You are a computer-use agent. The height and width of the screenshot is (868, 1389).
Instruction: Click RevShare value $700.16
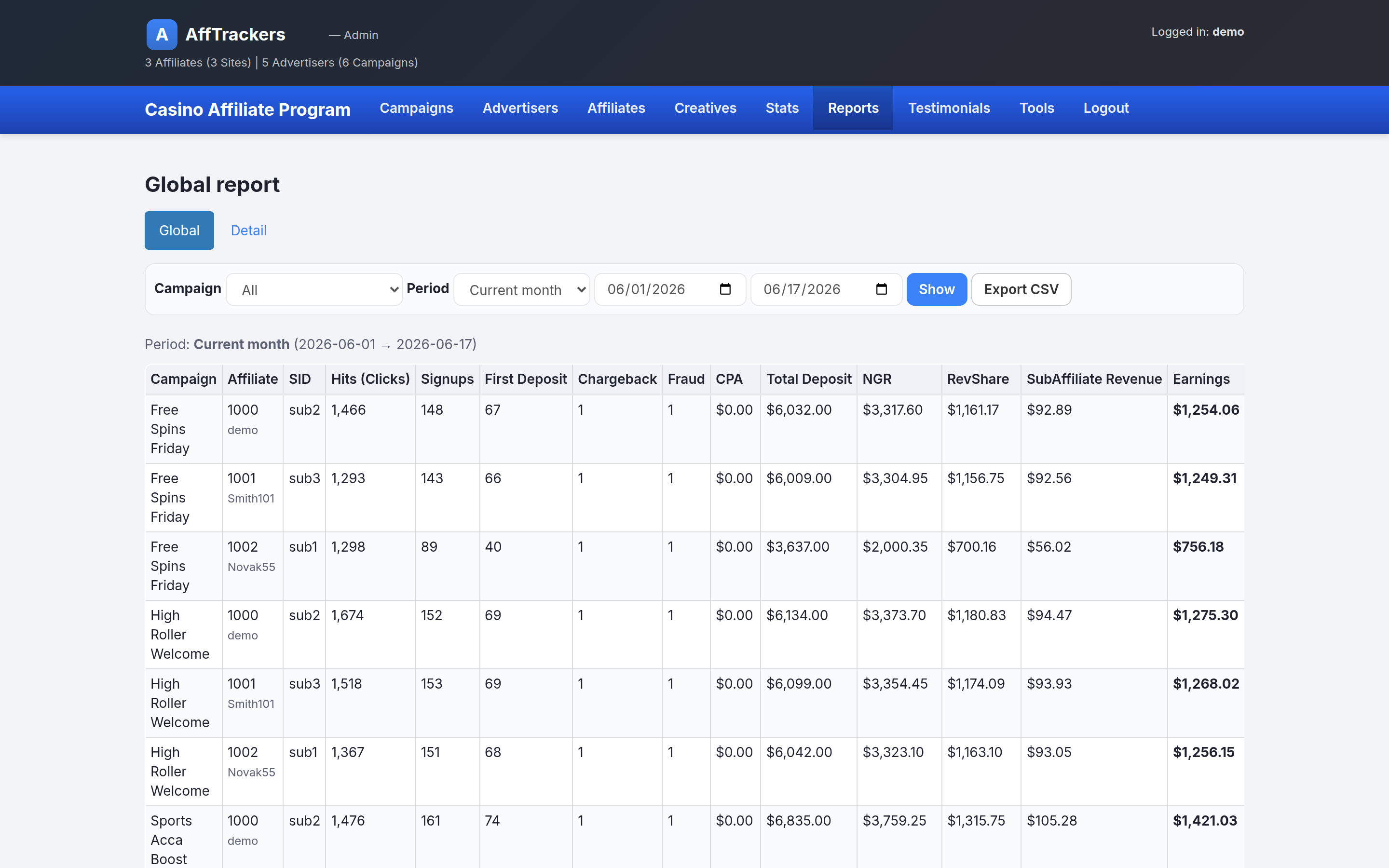[x=972, y=546]
